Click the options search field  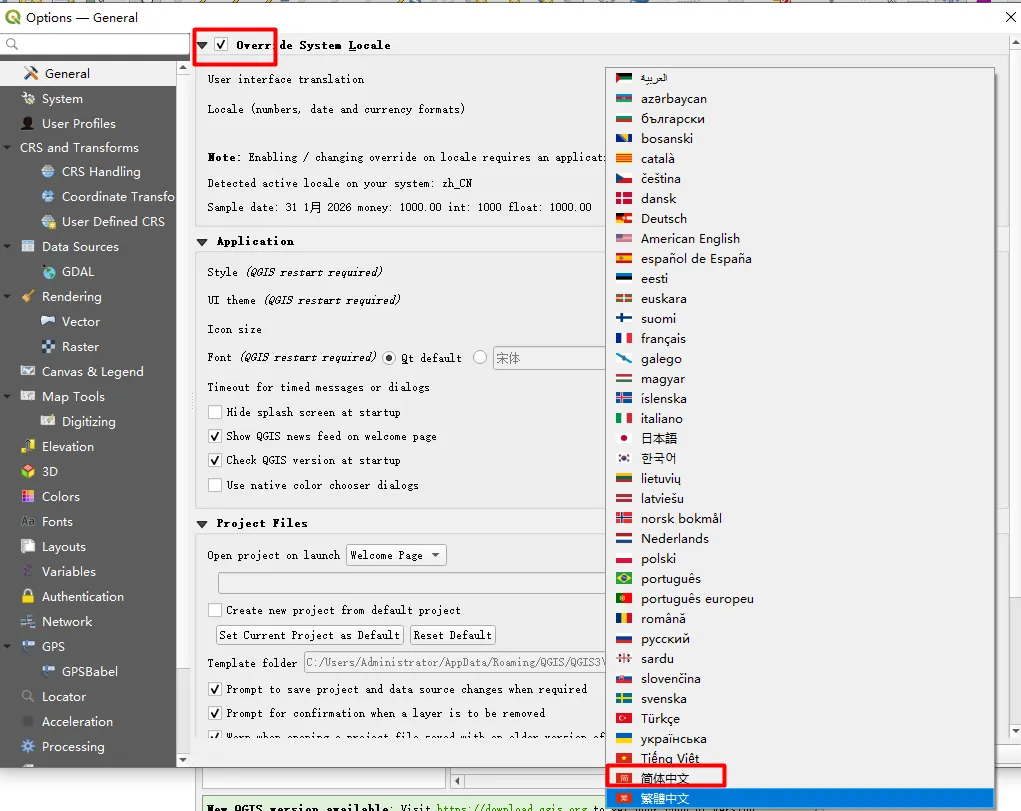pyautogui.click(x=96, y=44)
